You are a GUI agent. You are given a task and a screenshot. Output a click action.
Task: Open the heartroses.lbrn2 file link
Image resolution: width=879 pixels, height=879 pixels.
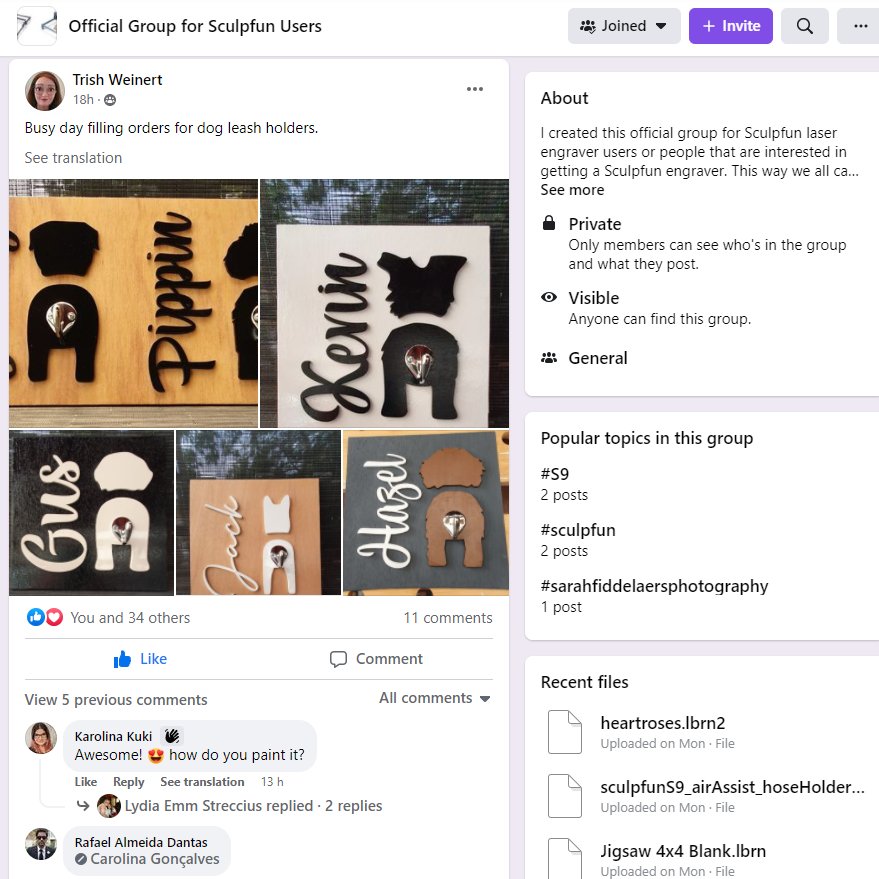point(663,723)
